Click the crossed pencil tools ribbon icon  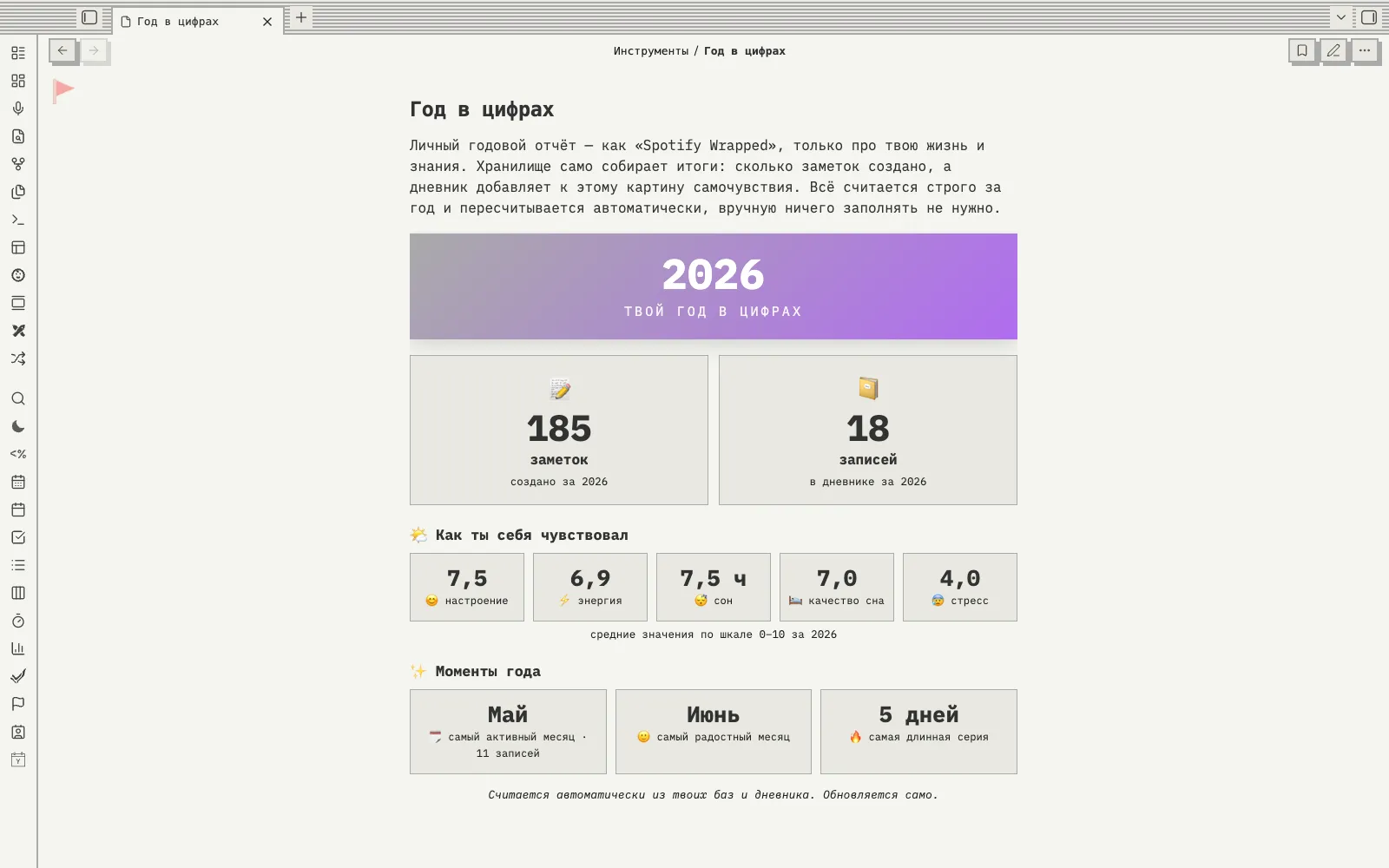[18, 331]
